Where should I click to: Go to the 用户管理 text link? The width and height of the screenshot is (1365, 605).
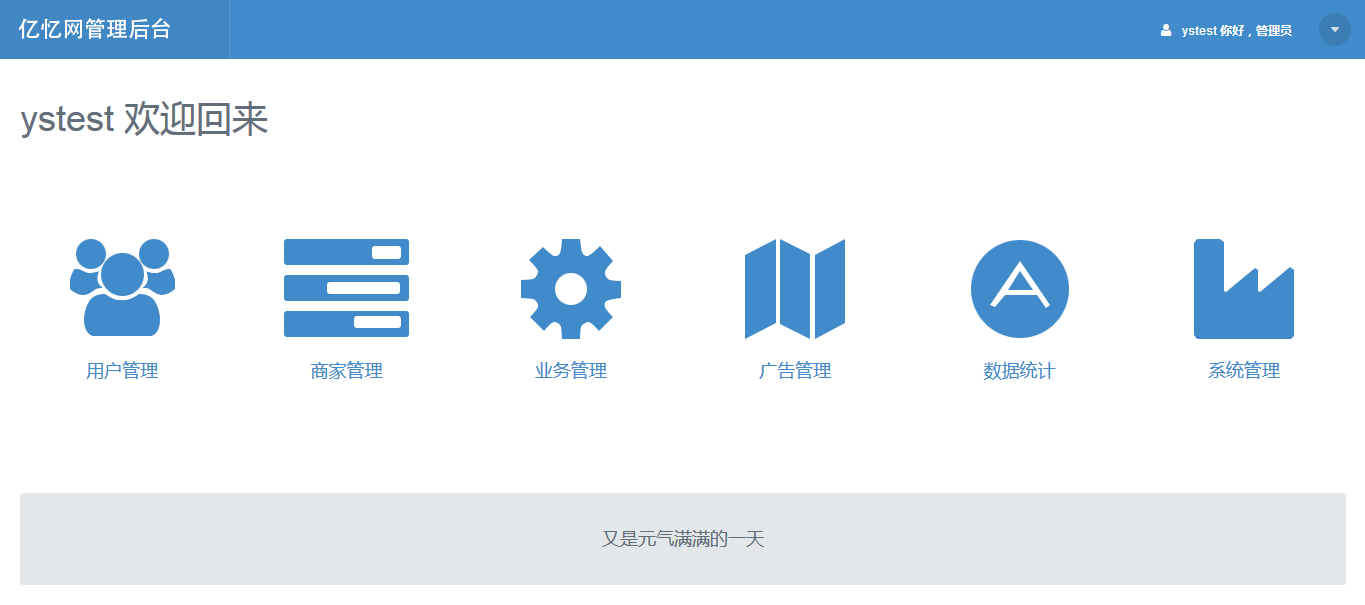coord(122,371)
